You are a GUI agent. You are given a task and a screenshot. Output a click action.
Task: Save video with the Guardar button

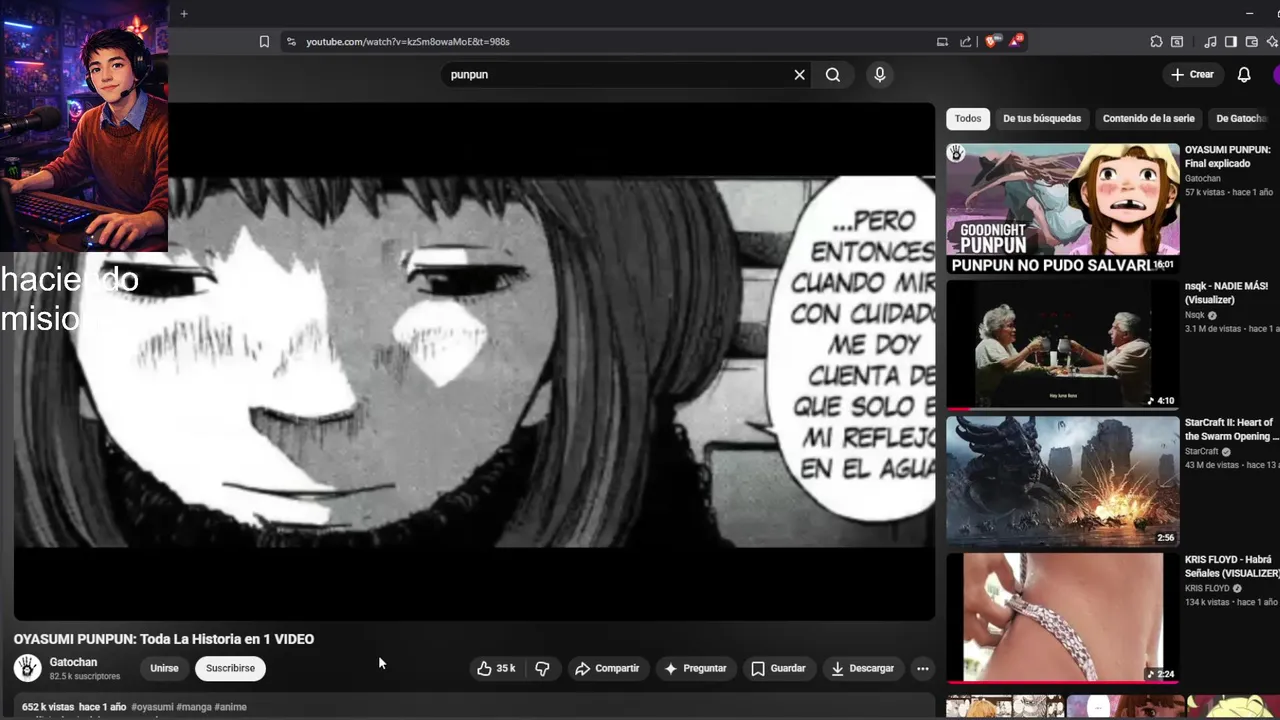click(778, 668)
